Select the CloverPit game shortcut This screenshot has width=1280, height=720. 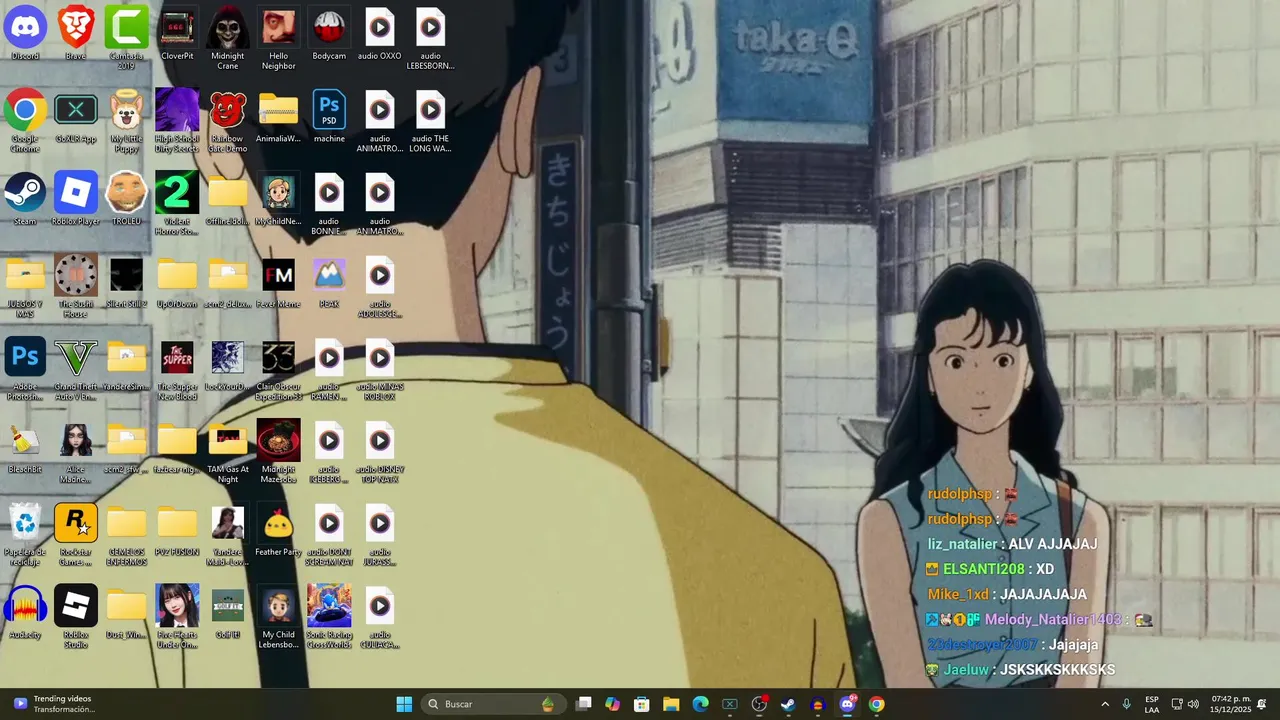pos(177,34)
